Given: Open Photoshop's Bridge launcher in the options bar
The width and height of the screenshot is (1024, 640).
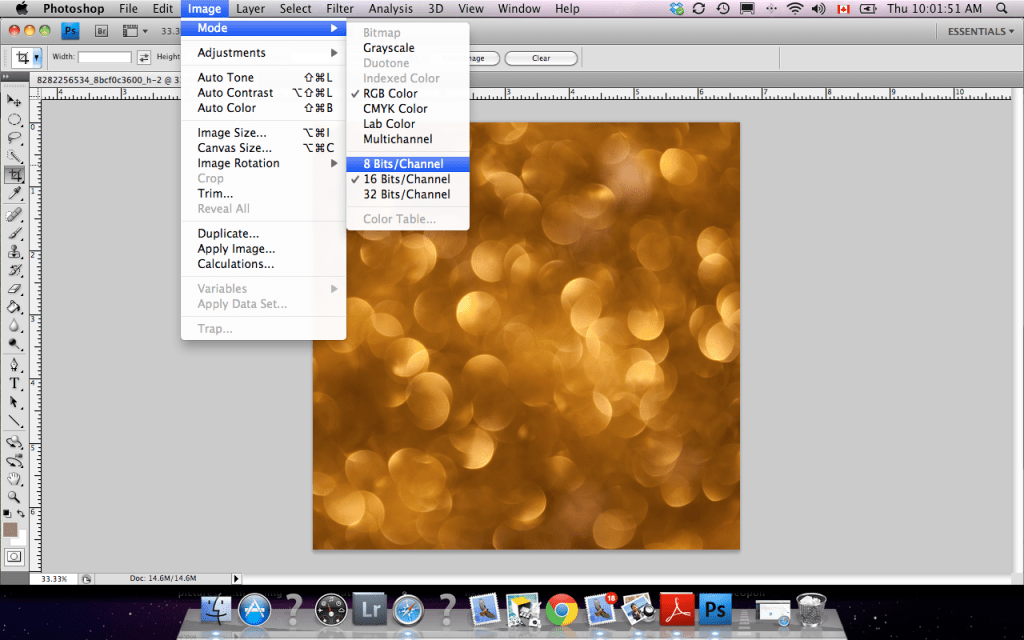Looking at the screenshot, I should 100,31.
